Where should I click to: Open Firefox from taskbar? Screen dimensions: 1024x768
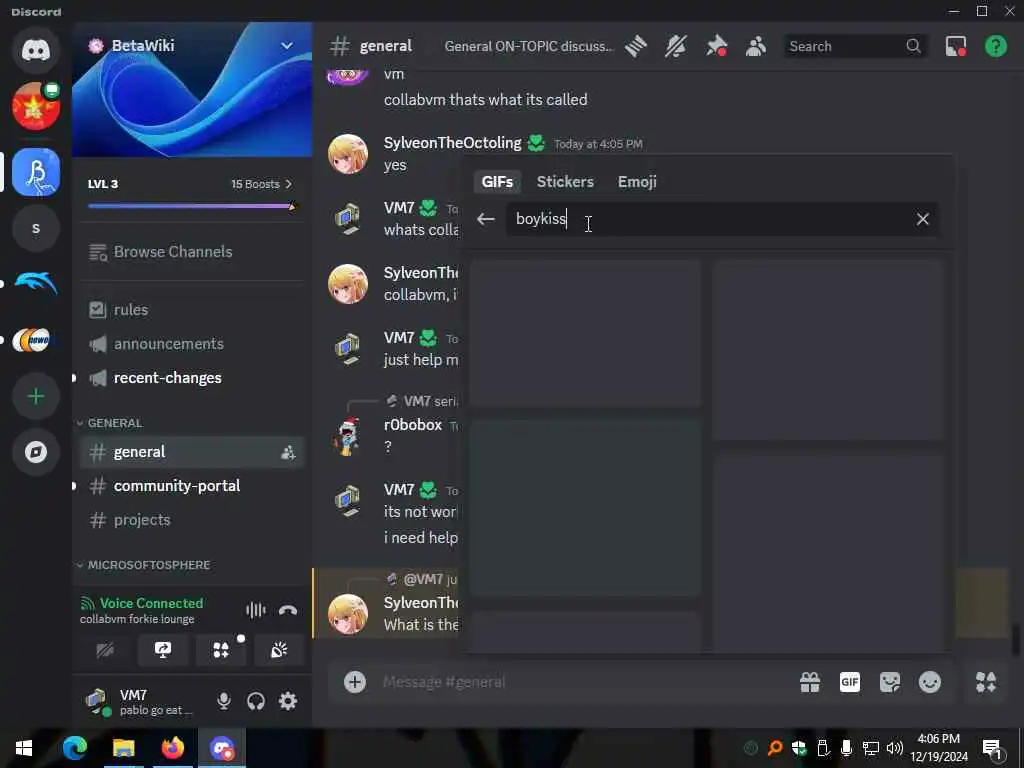coord(172,748)
